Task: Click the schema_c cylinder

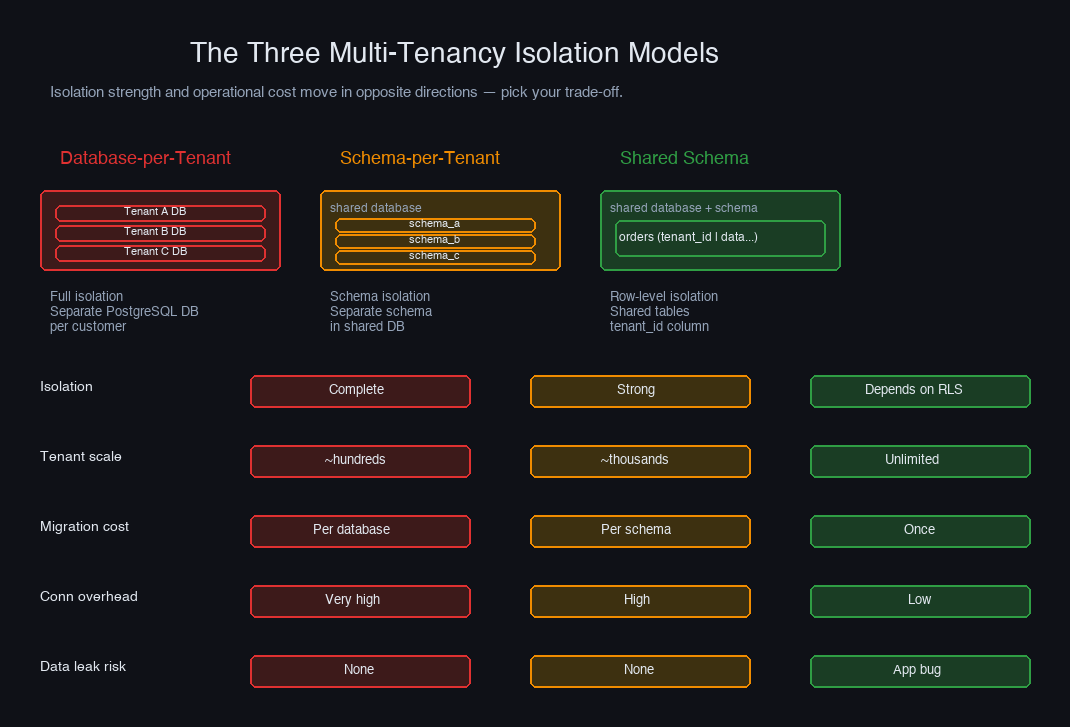Action: tap(434, 256)
